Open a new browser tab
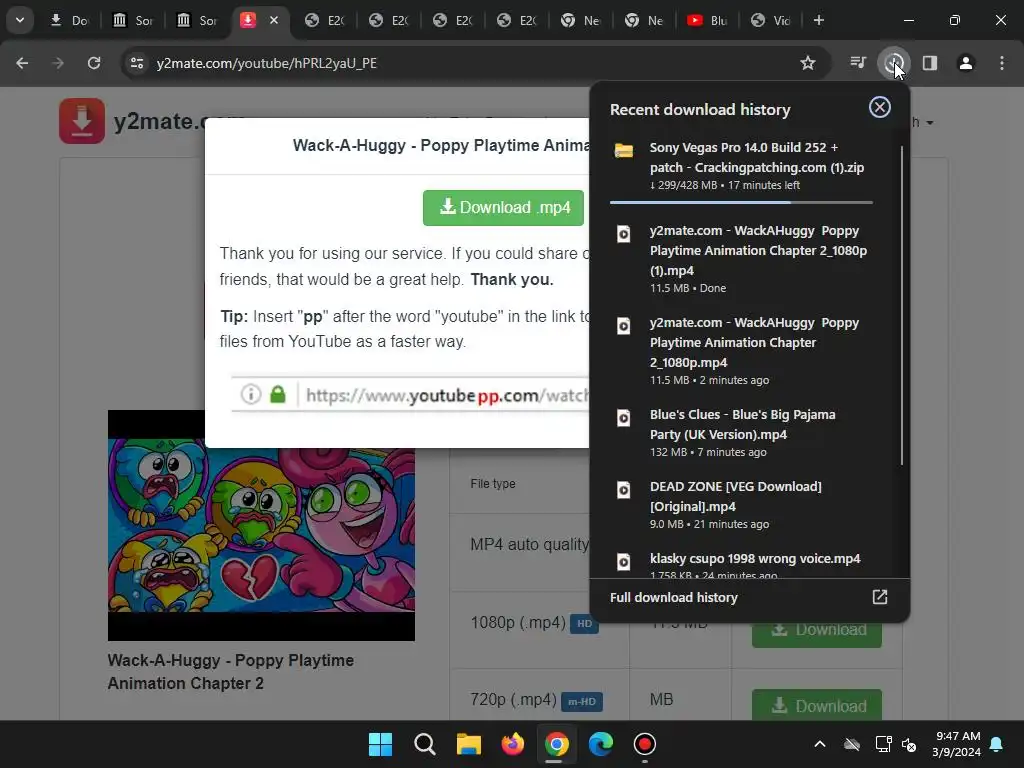The image size is (1024, 768). coord(819,20)
